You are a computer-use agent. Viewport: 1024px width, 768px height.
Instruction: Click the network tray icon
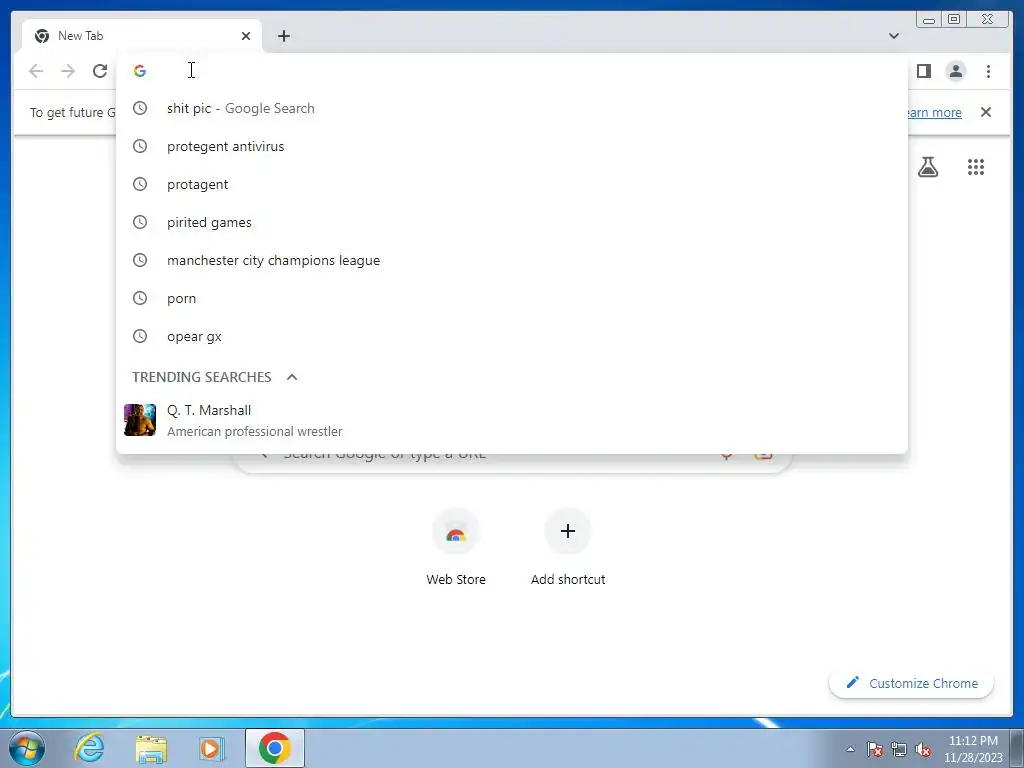click(x=899, y=749)
